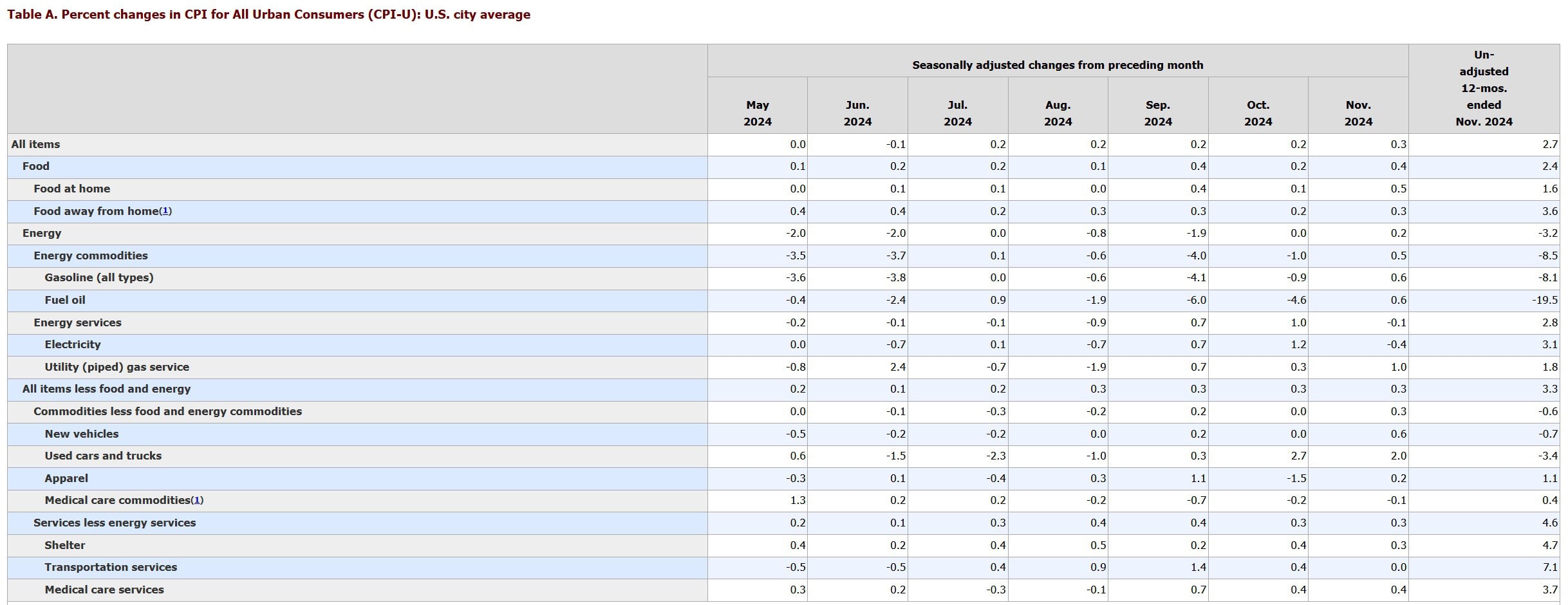
Task: Click the Unadjusted 12-mos. ended column header
Action: [1483, 88]
